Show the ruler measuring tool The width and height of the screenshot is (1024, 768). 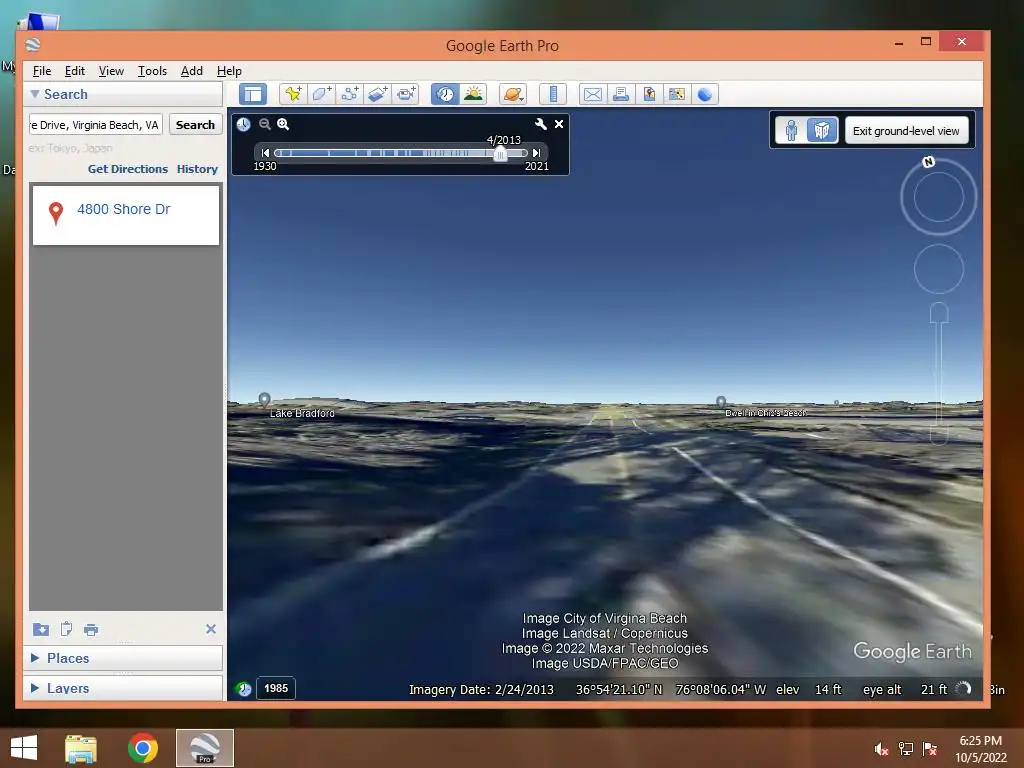(552, 94)
